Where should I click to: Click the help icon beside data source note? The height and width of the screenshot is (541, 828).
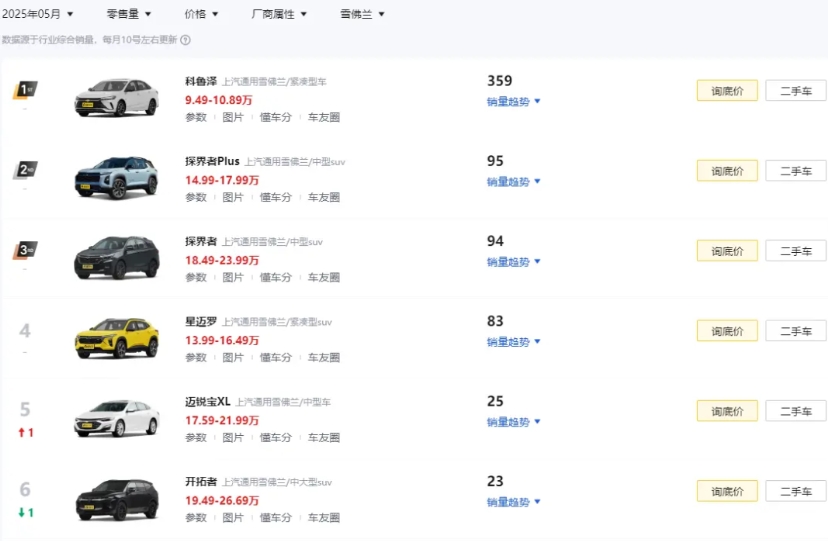point(185,40)
